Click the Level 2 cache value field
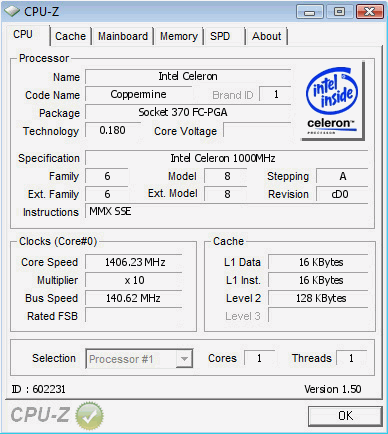The width and height of the screenshot is (388, 434). (318, 298)
